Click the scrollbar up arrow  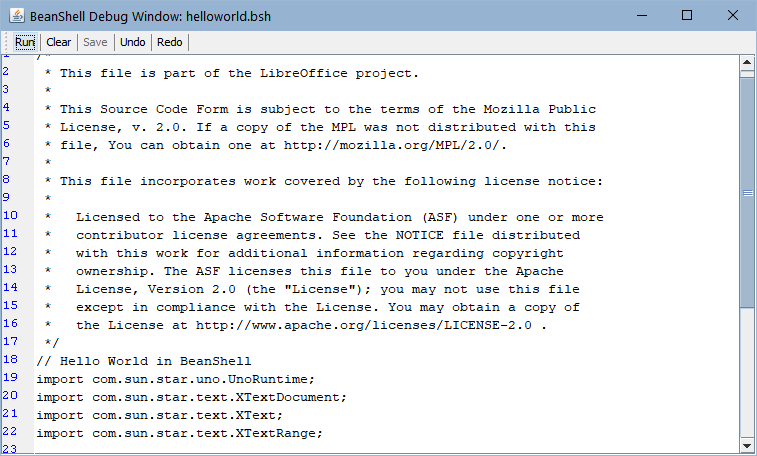pyautogui.click(x=747, y=62)
